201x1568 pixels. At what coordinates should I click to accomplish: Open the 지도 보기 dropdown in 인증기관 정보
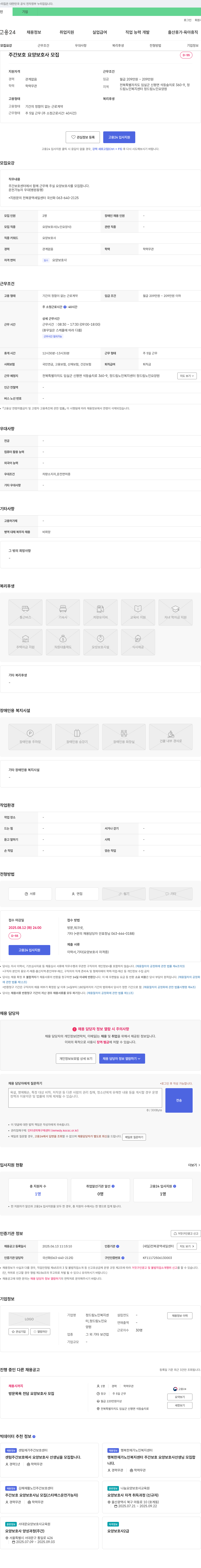click(187, 1246)
